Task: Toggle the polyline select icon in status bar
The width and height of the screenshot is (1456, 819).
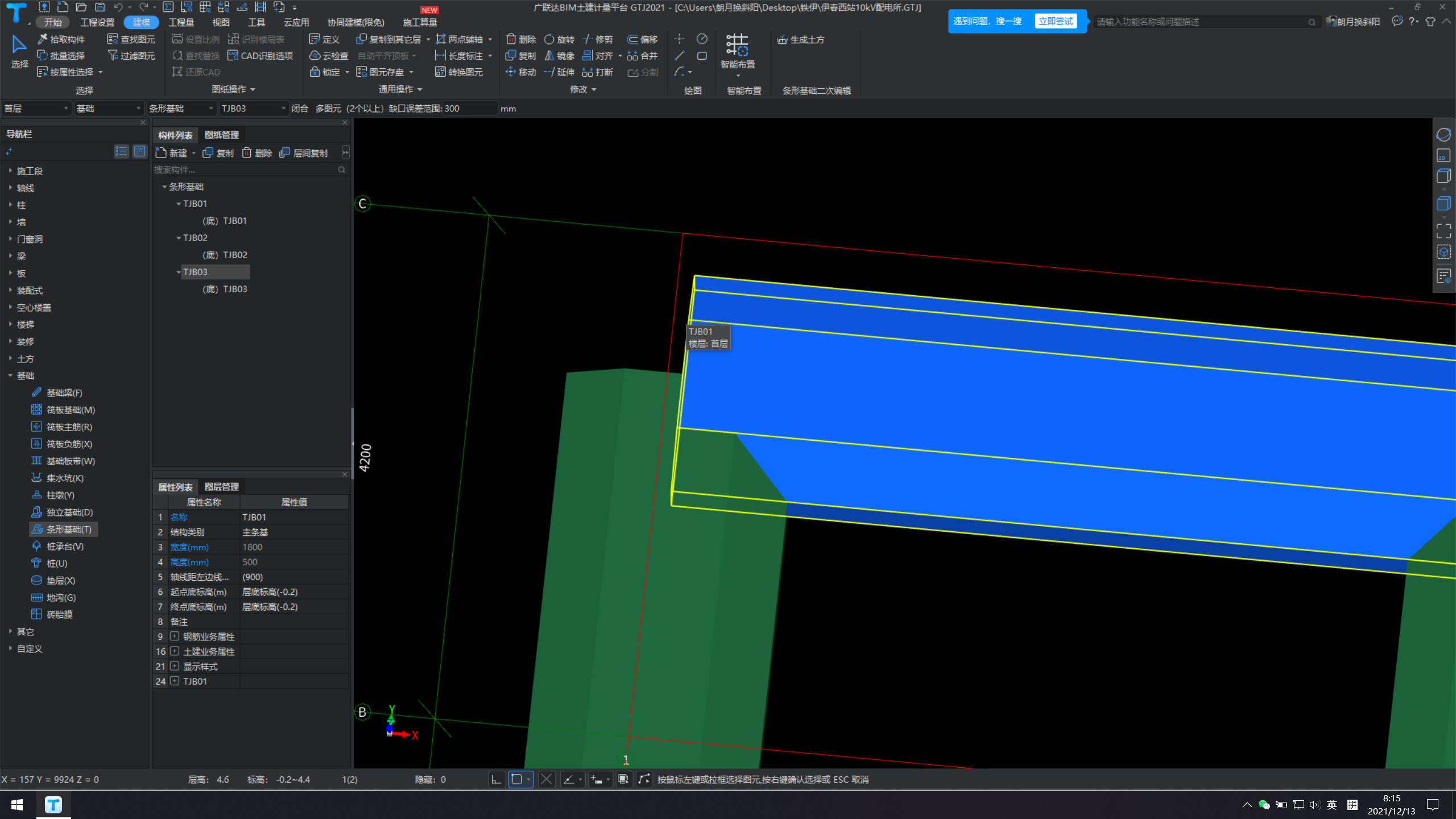Action: [644, 779]
